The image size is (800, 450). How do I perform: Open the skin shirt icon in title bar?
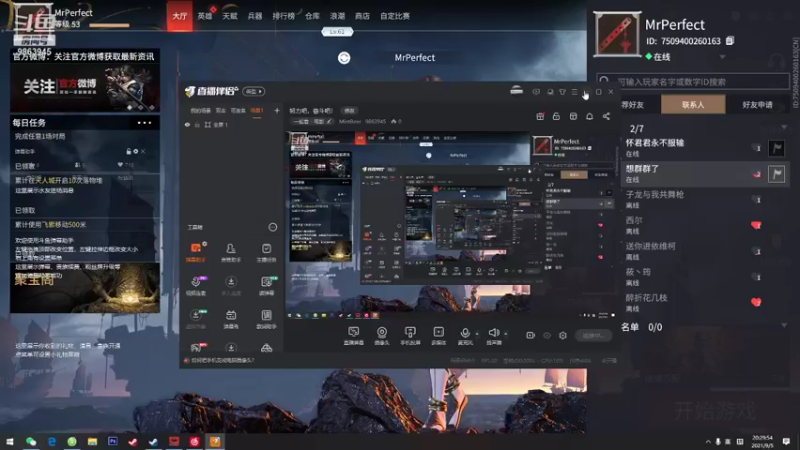pos(562,92)
